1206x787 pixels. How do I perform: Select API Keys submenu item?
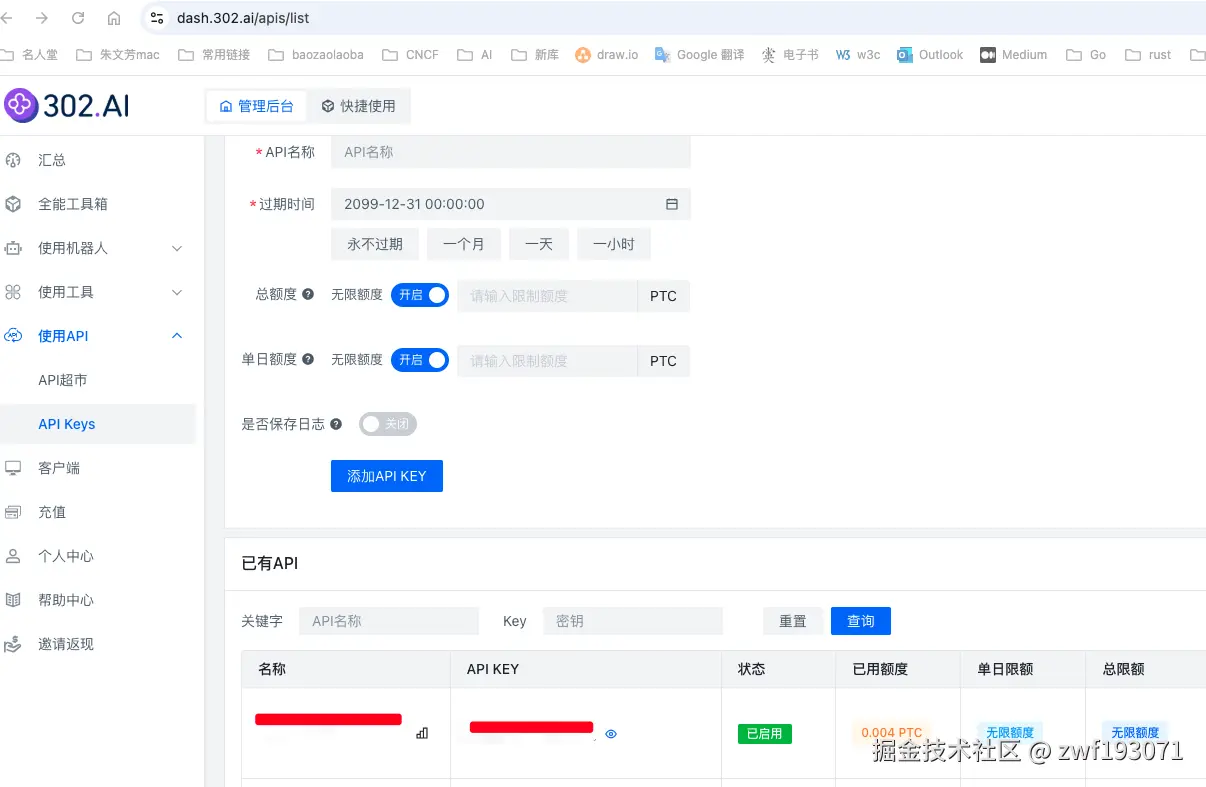97,424
